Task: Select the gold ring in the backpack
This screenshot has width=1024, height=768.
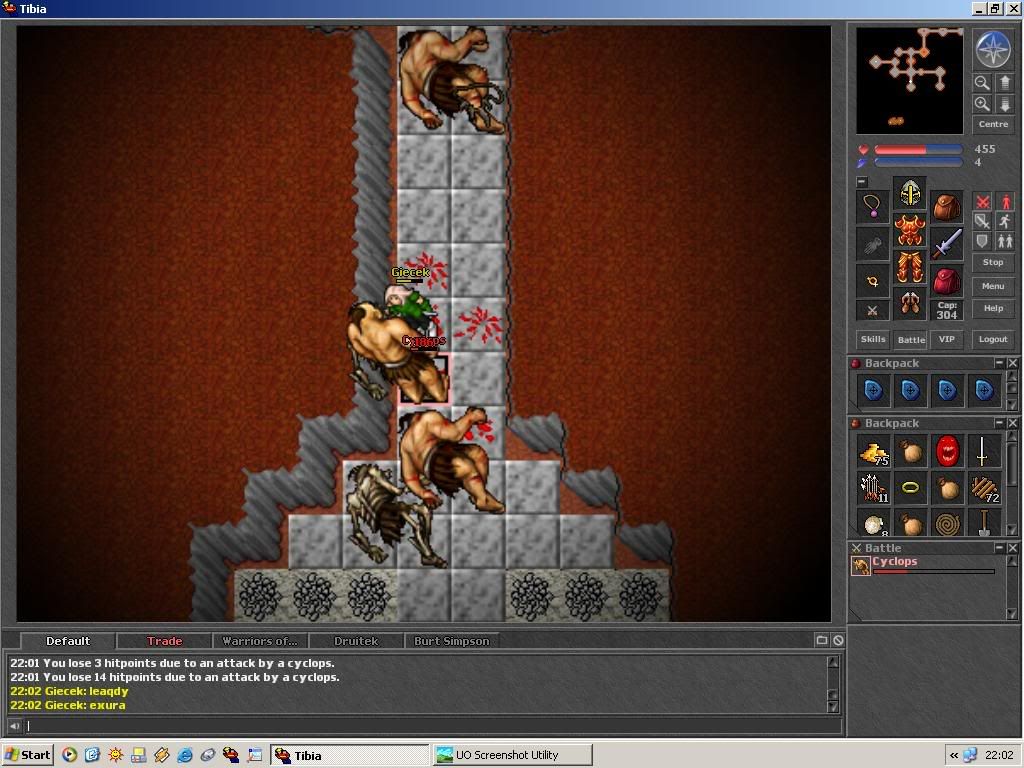Action: click(910, 488)
